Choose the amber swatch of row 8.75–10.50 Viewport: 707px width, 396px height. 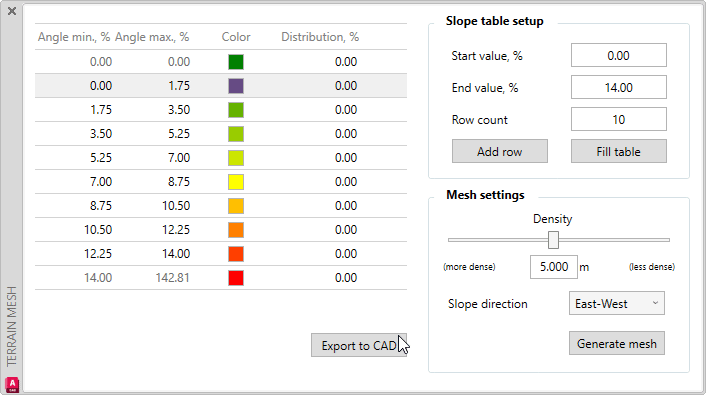(236, 206)
